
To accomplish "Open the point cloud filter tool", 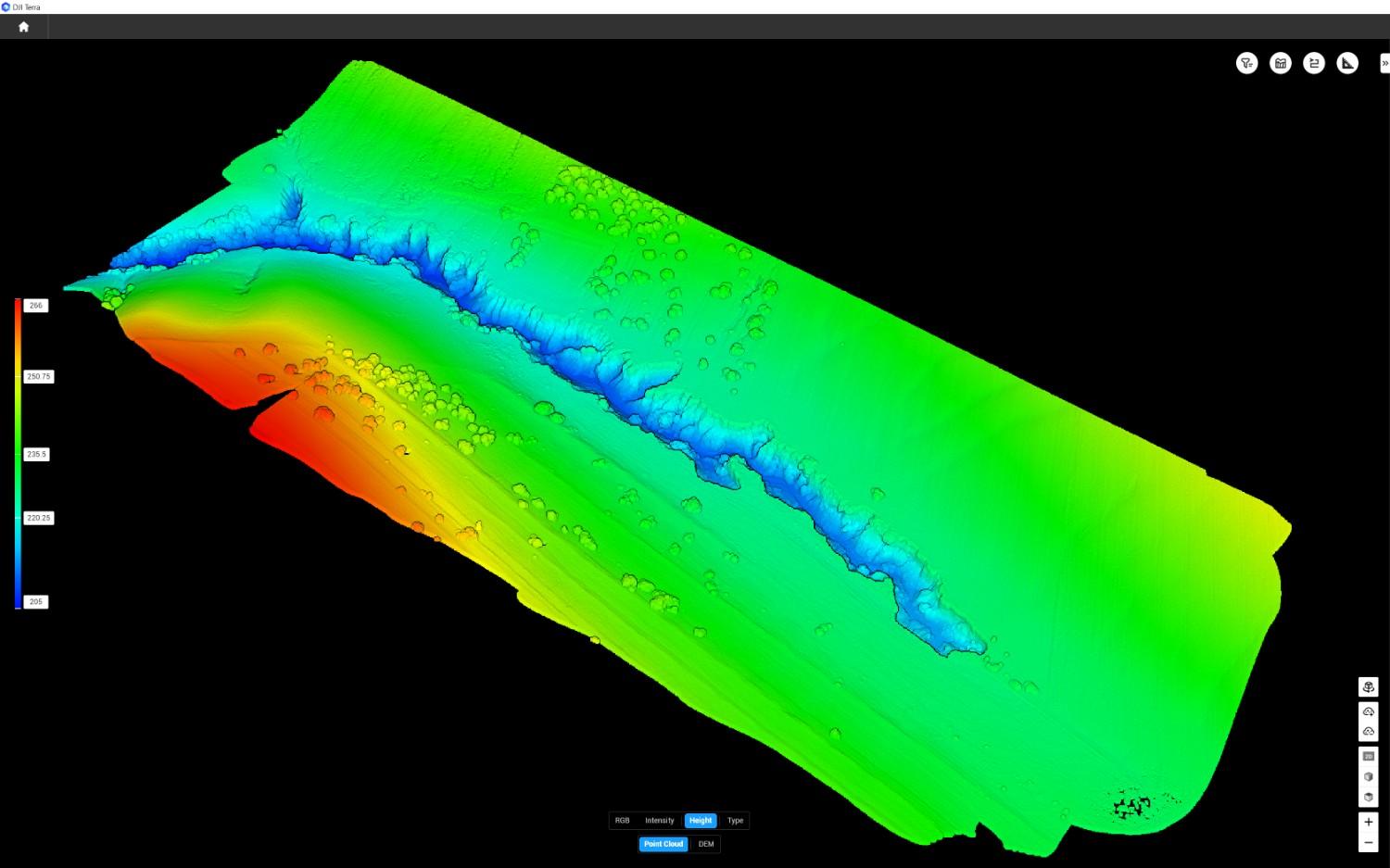I will [x=1246, y=63].
